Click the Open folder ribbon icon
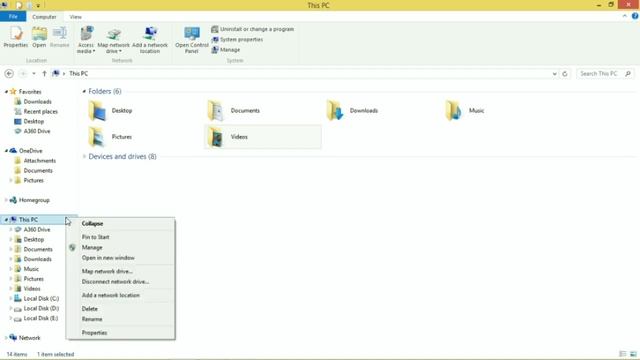This screenshot has height=360, width=640. click(39, 37)
